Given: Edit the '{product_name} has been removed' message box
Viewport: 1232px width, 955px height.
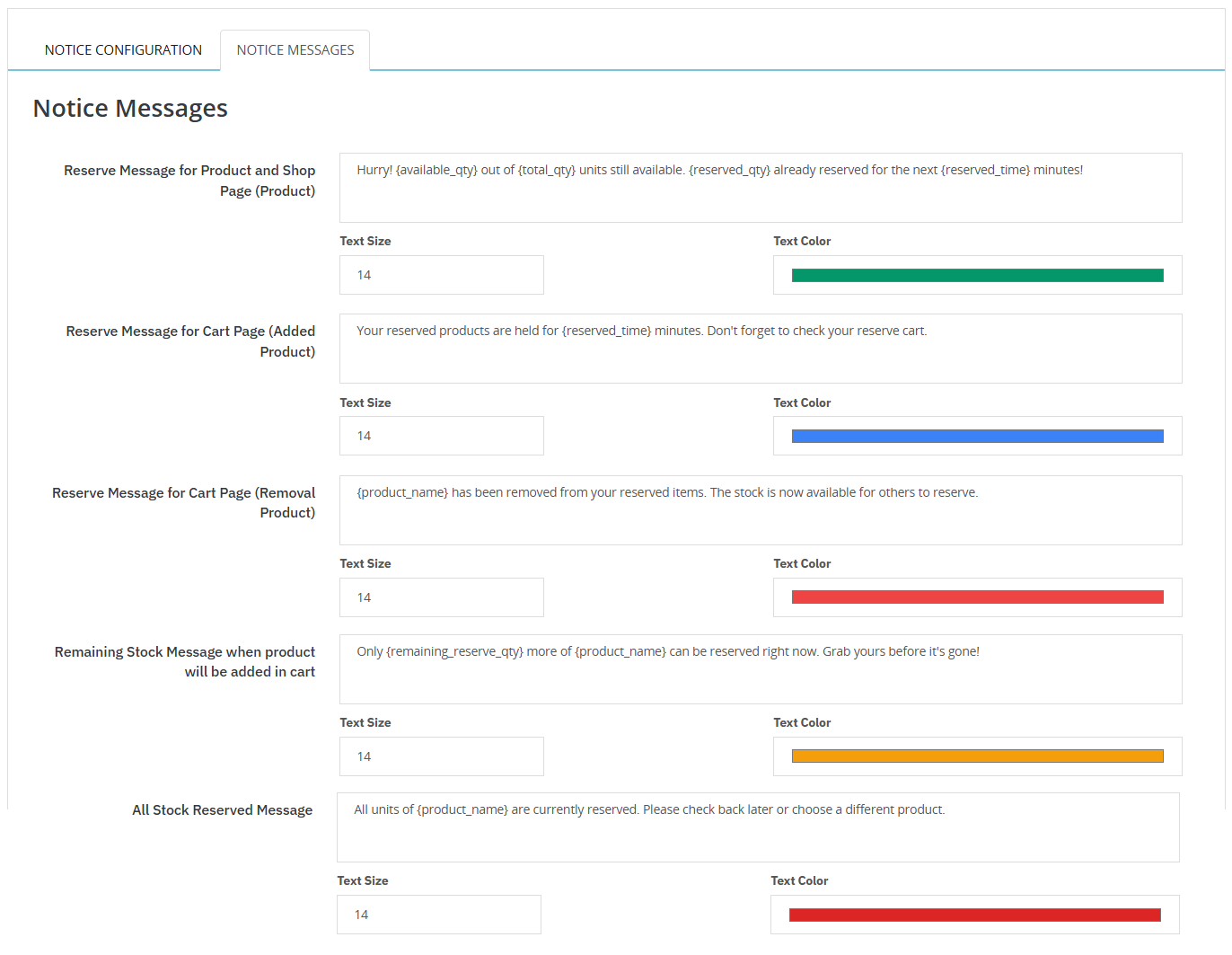Looking at the screenshot, I should 760,510.
